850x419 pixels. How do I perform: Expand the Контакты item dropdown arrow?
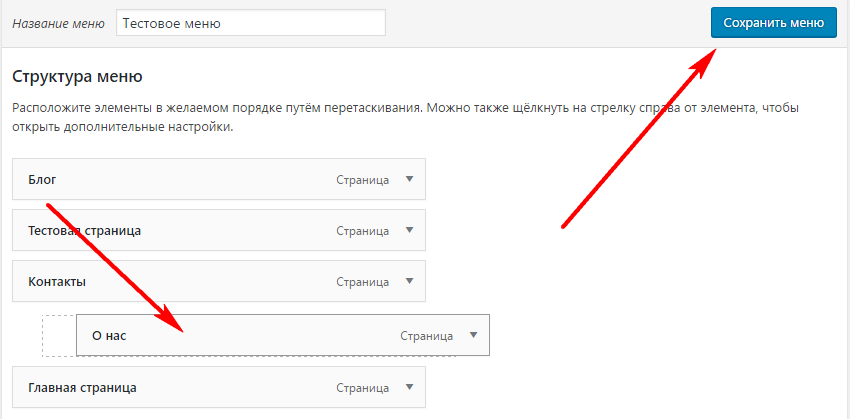(x=409, y=281)
